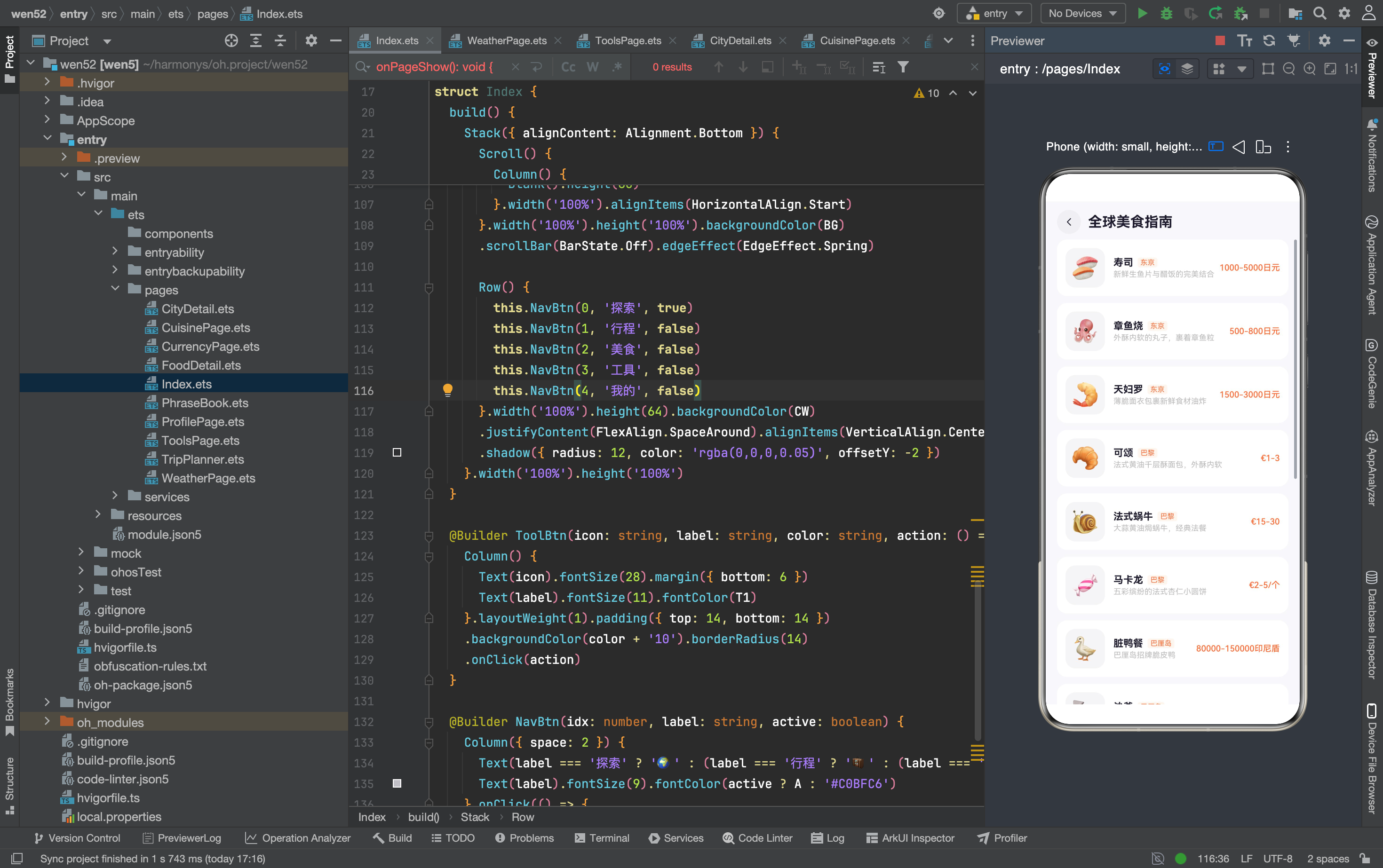Rotate the phone preview with the back-triangle icon
The image size is (1383, 868).
(1239, 147)
